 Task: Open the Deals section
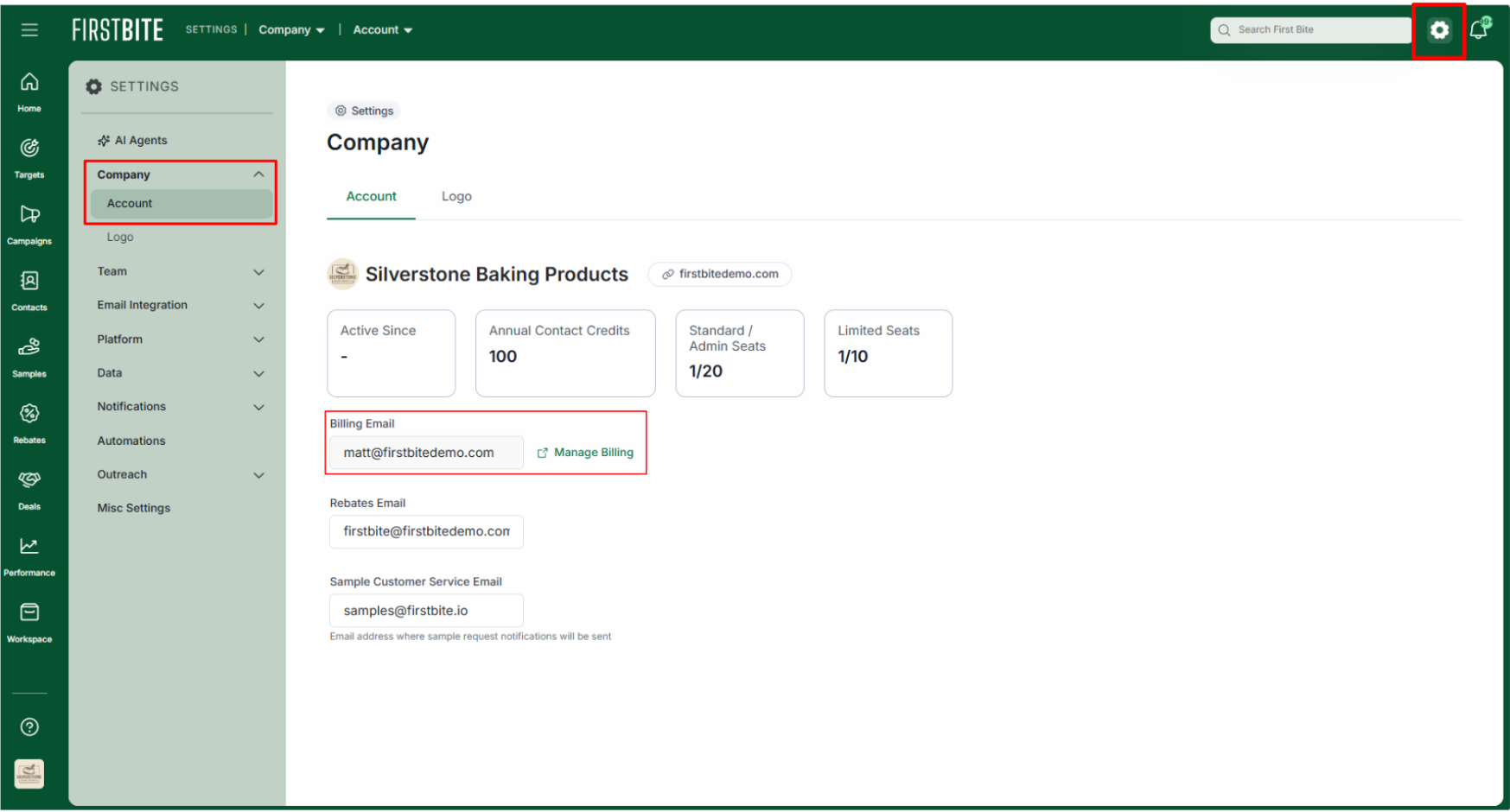click(x=29, y=491)
